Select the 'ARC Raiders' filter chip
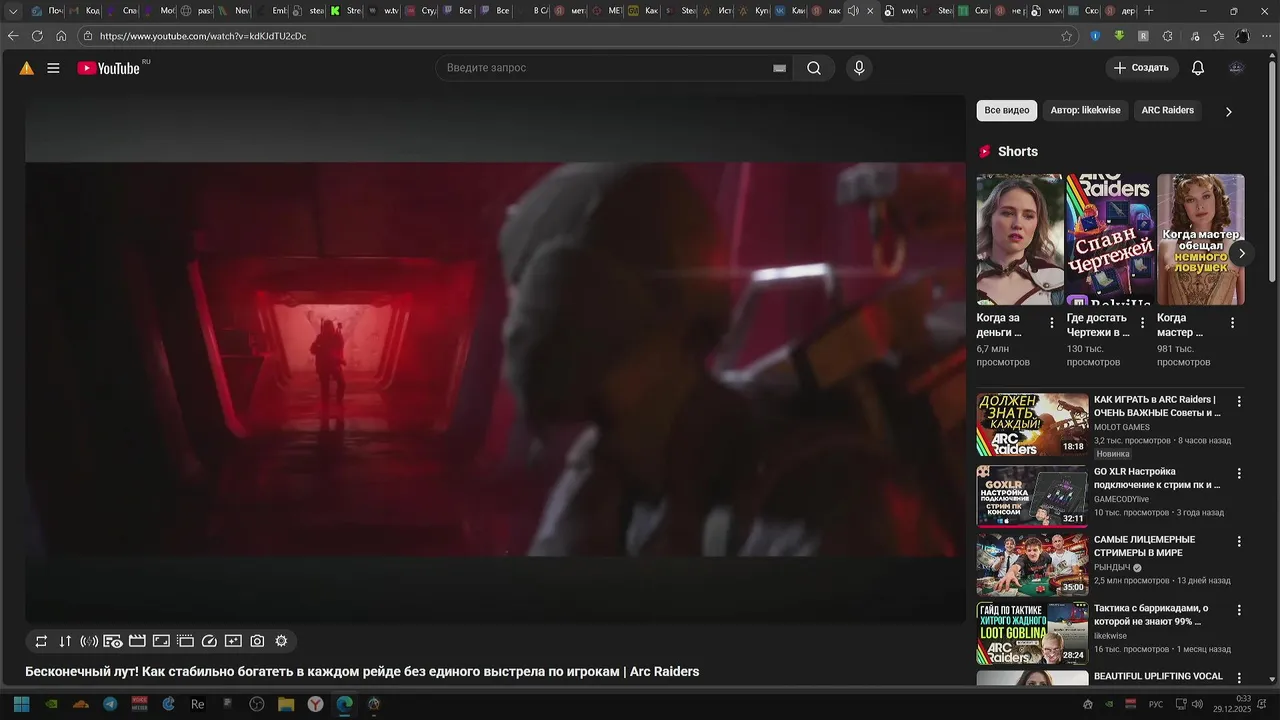1280x720 pixels. 1168,111
